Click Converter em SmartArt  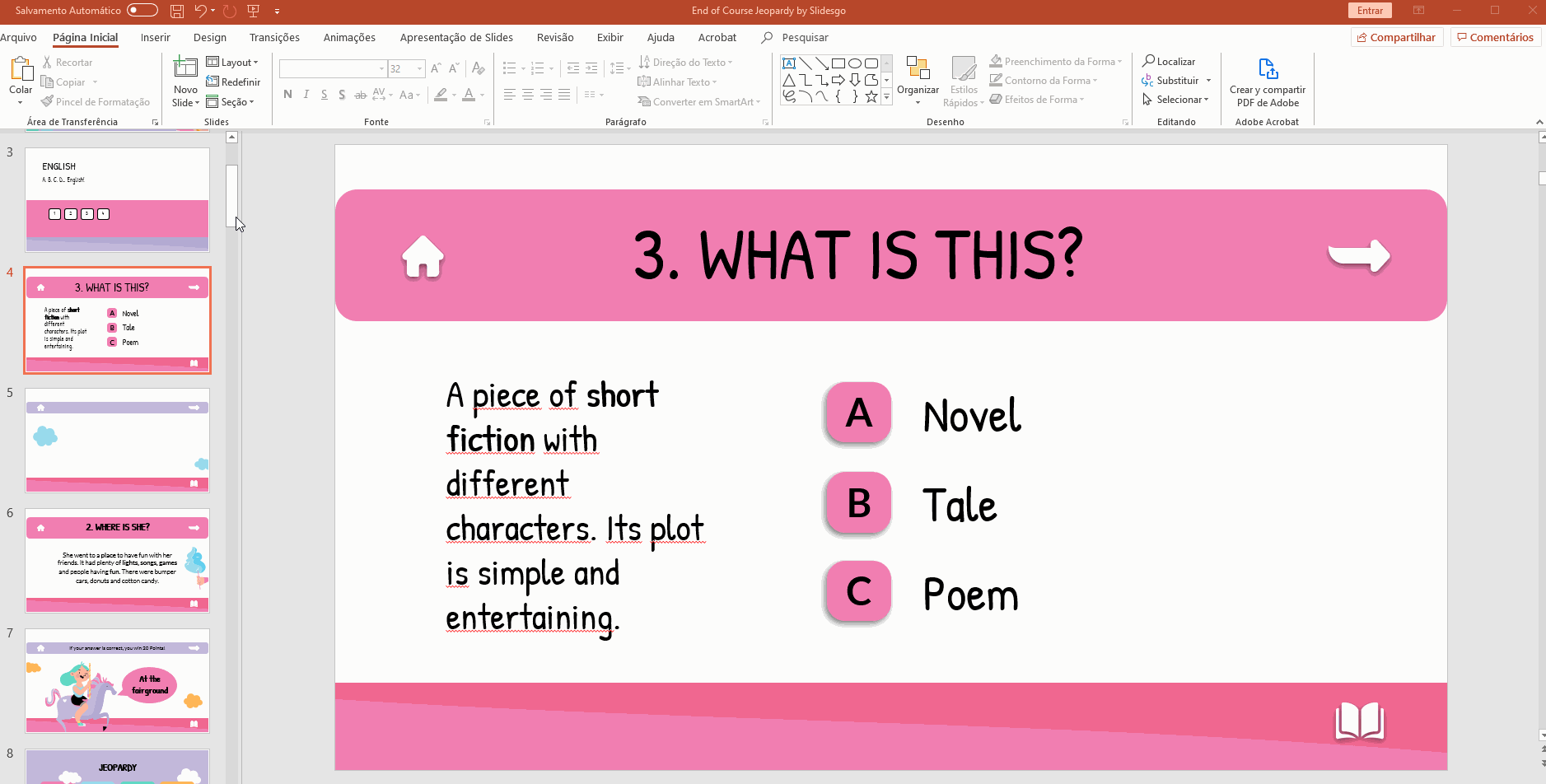point(698,101)
